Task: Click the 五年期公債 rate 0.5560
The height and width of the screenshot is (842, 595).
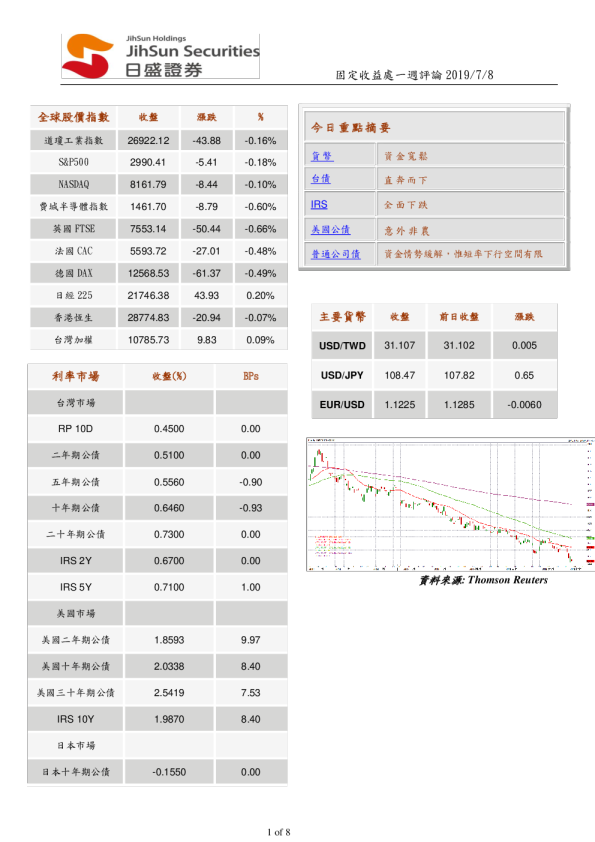Action: coord(169,482)
